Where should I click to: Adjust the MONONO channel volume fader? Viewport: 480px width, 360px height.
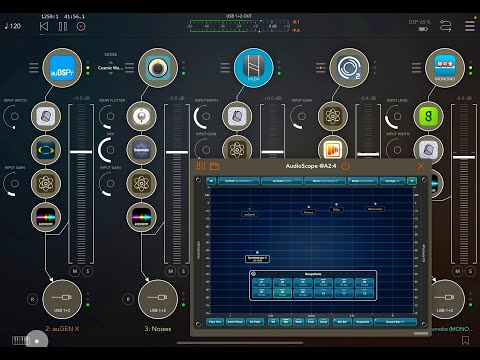pyautogui.click(x=464, y=157)
